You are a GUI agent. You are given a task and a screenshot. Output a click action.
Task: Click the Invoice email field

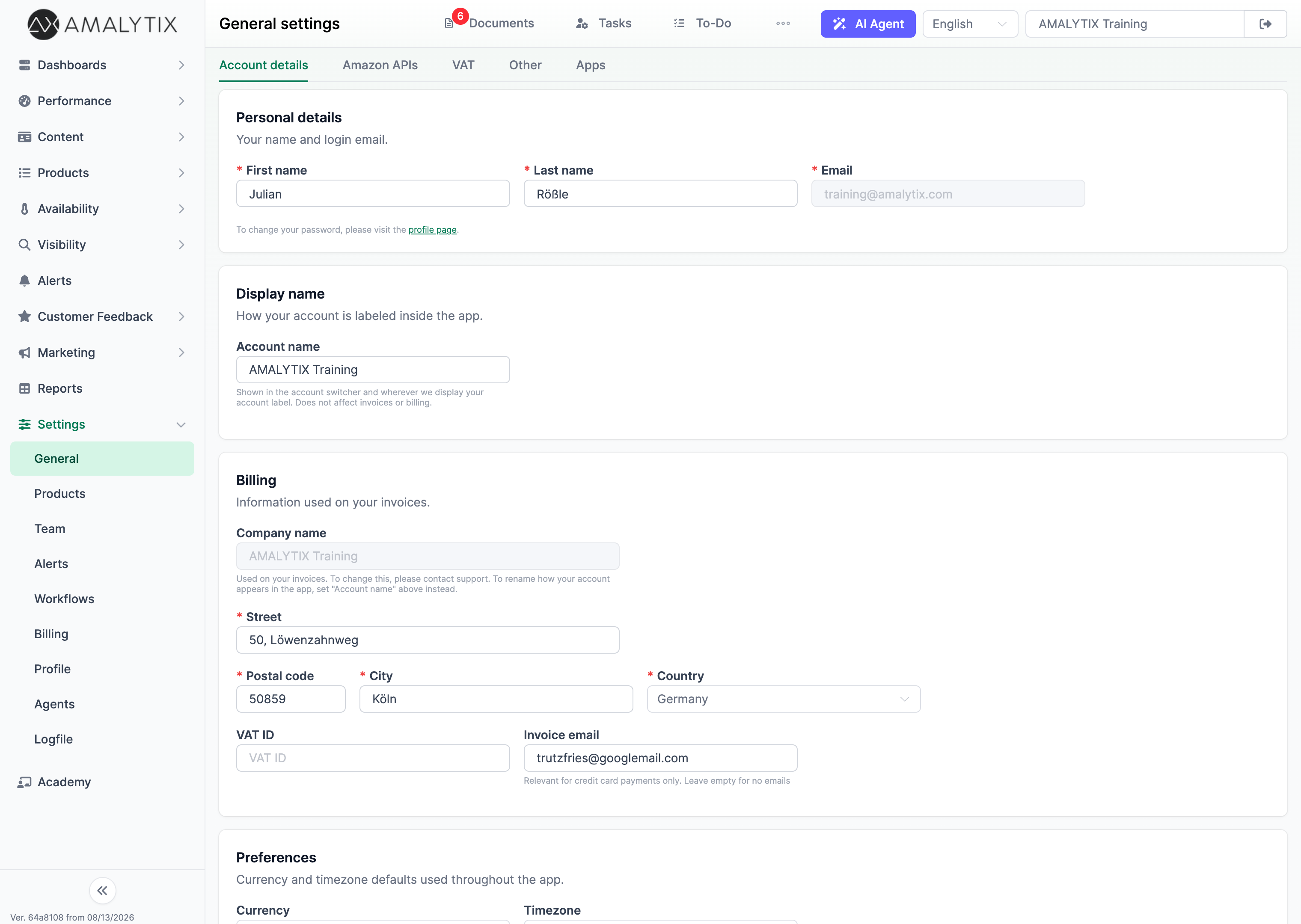point(660,758)
